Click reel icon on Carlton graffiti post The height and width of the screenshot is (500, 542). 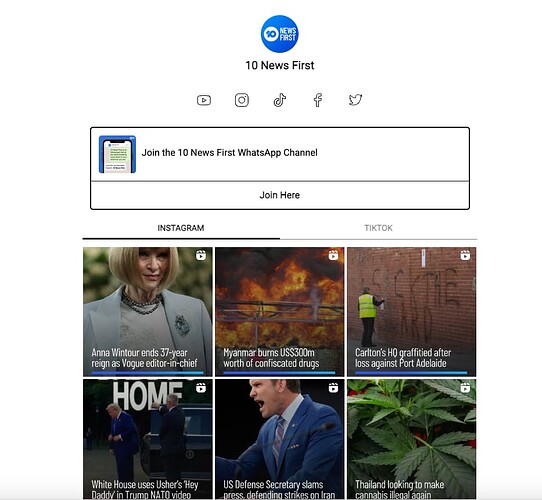point(465,255)
